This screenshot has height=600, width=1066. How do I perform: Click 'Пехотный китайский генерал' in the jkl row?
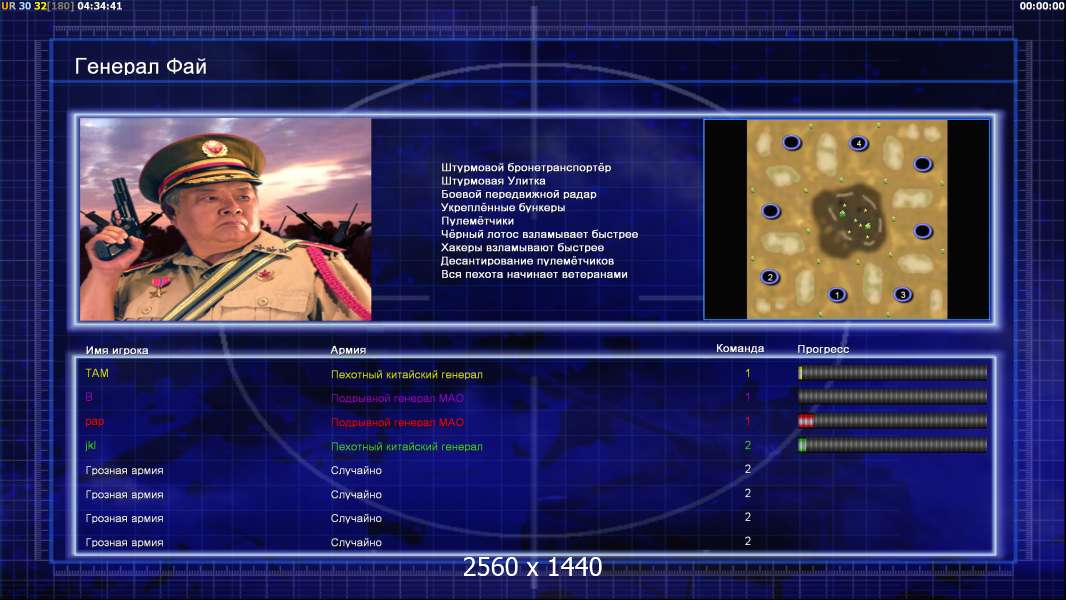pos(407,446)
